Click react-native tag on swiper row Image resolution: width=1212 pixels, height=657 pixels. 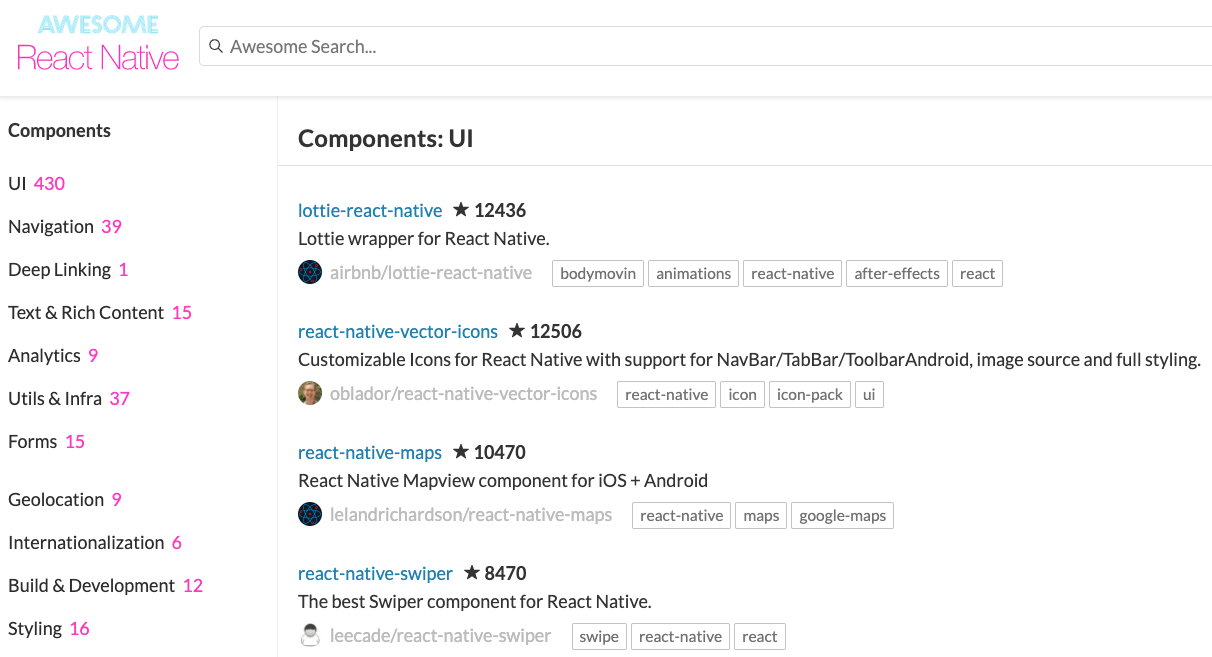680,636
